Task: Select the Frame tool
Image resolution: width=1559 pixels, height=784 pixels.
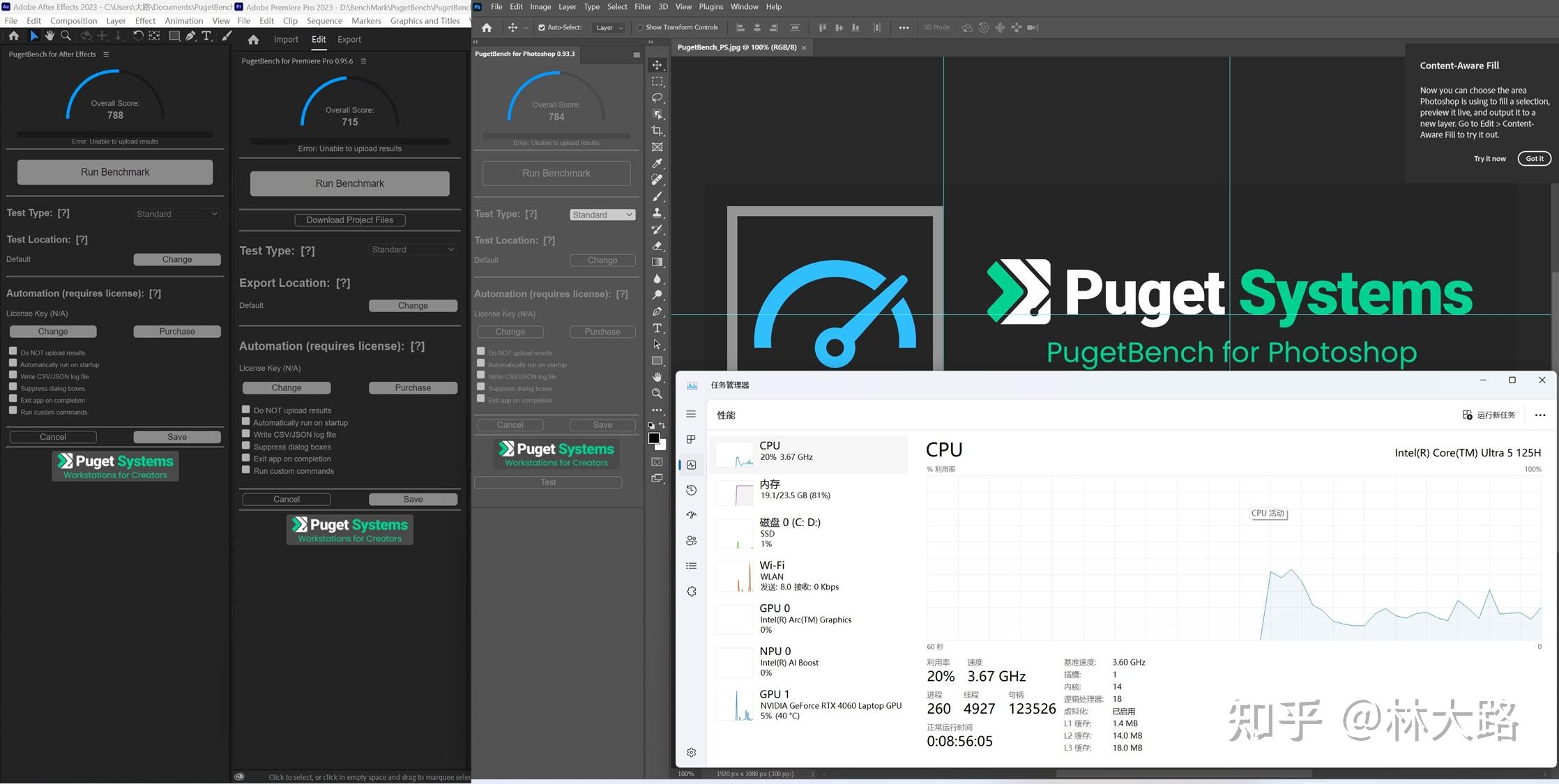Action: coord(657,147)
